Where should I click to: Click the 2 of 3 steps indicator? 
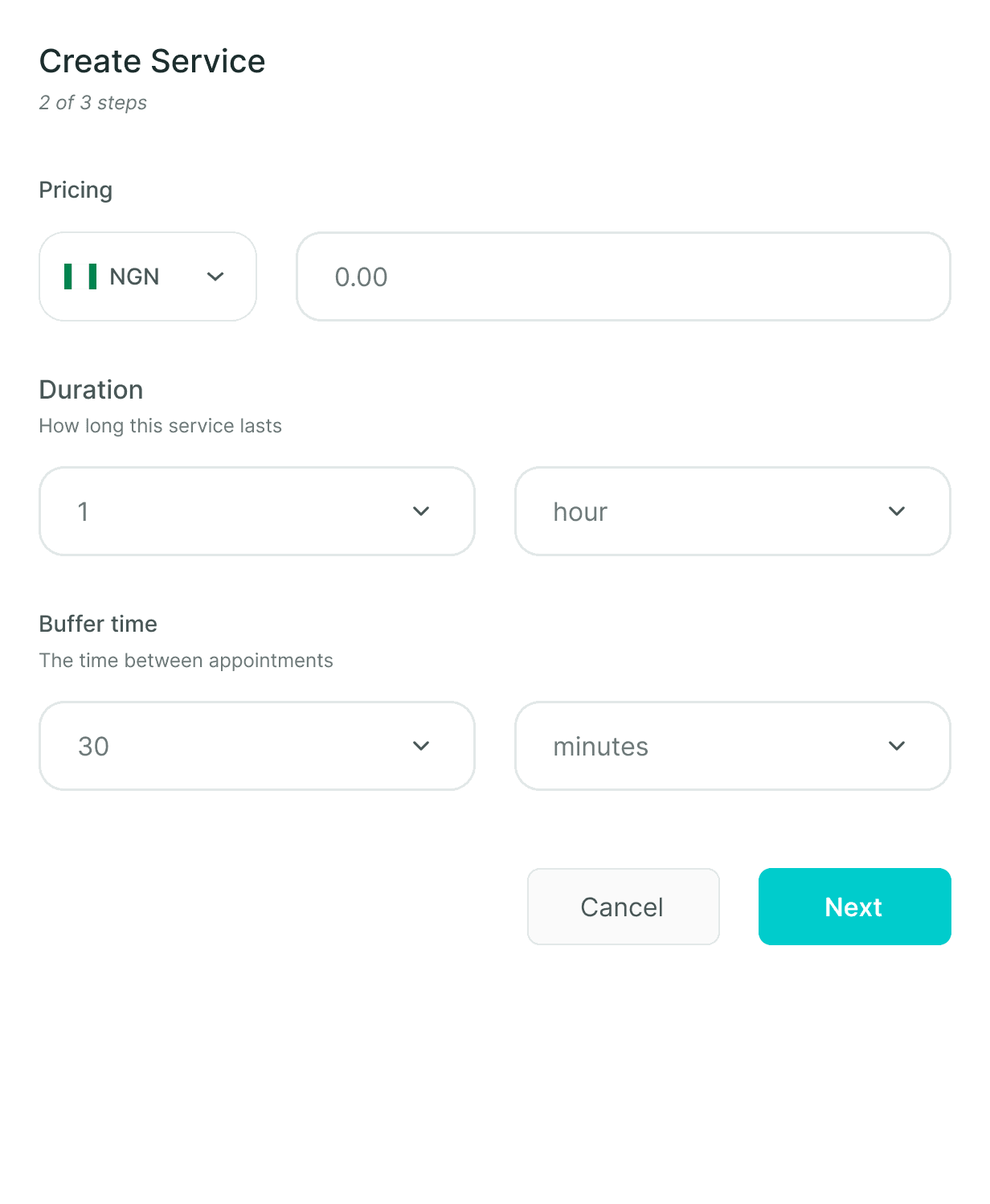pyautogui.click(x=93, y=103)
